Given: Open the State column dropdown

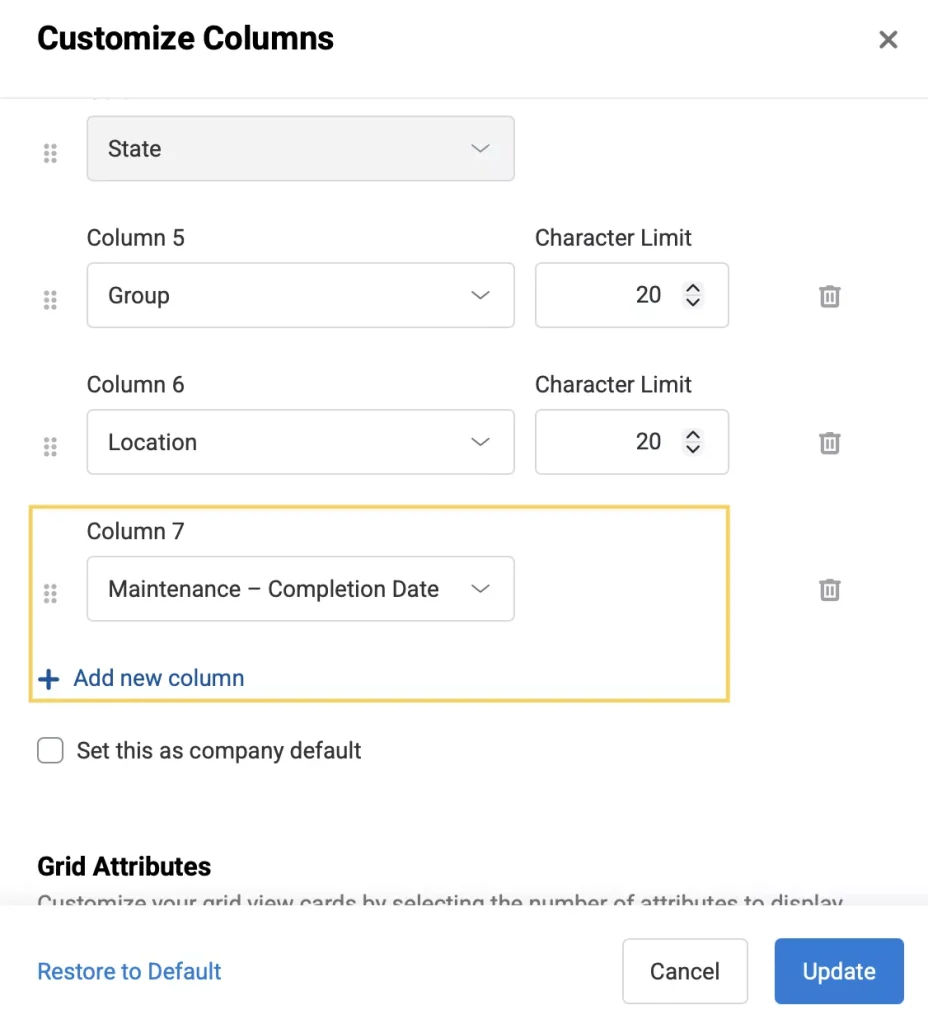Looking at the screenshot, I should pos(300,148).
